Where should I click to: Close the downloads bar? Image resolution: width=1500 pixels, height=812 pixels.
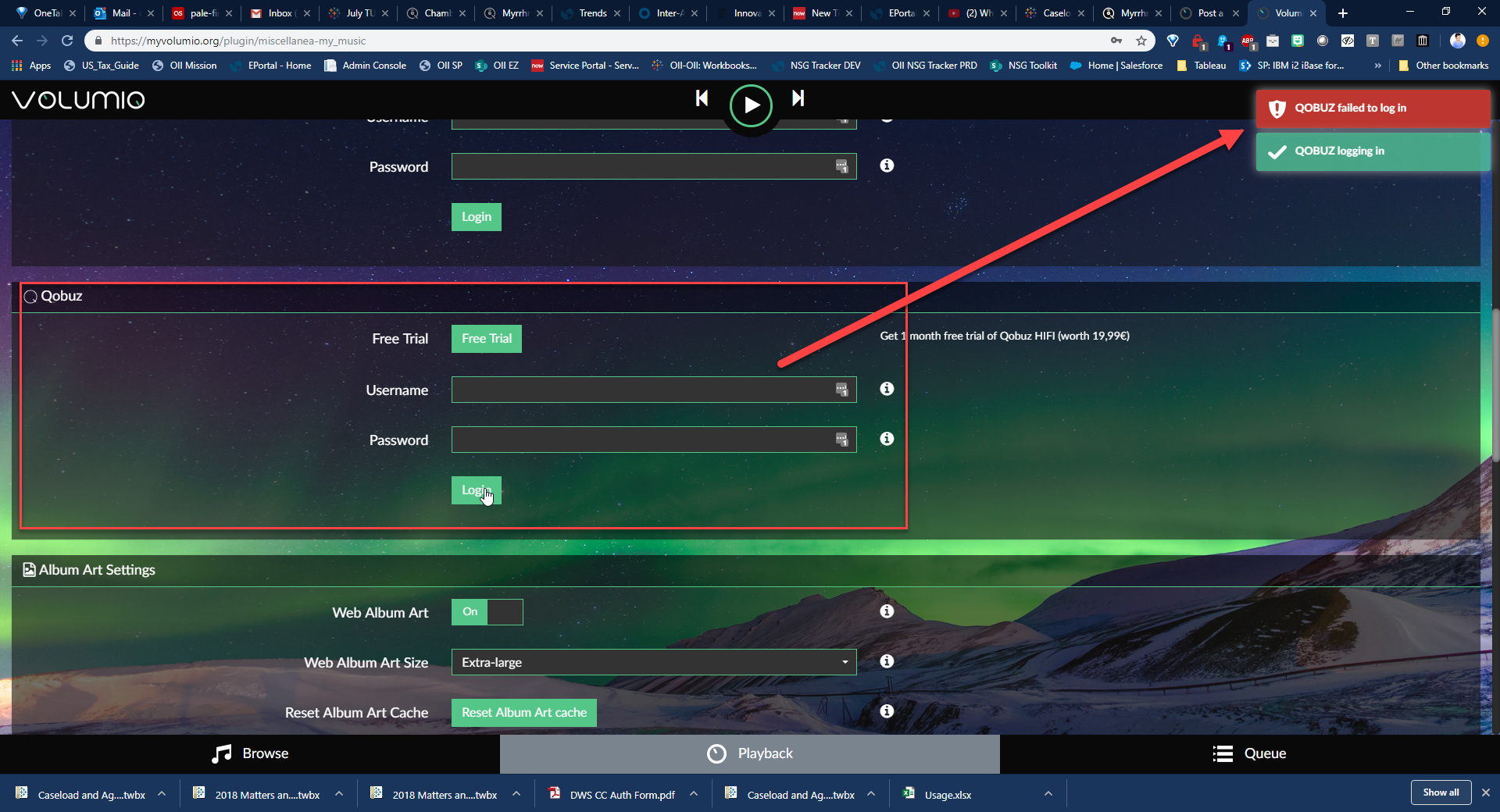1485,792
